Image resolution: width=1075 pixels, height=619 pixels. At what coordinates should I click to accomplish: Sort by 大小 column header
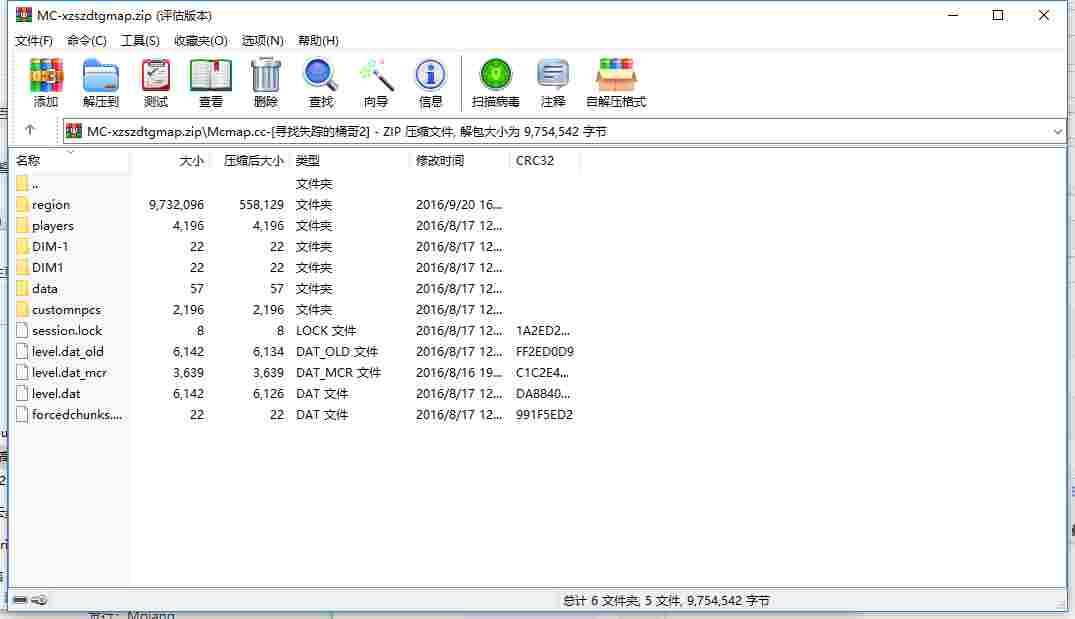point(191,160)
